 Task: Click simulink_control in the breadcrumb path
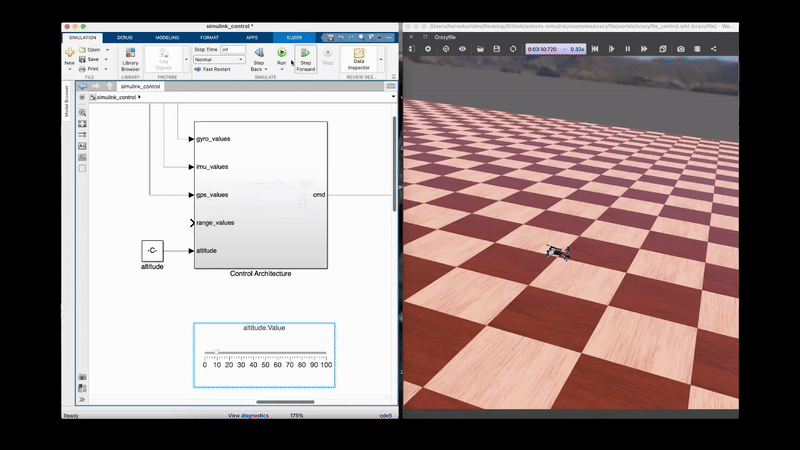click(116, 97)
